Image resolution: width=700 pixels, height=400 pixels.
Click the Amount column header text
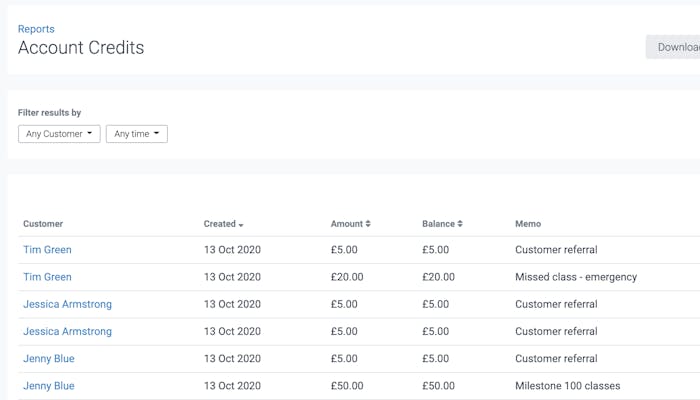(x=346, y=224)
